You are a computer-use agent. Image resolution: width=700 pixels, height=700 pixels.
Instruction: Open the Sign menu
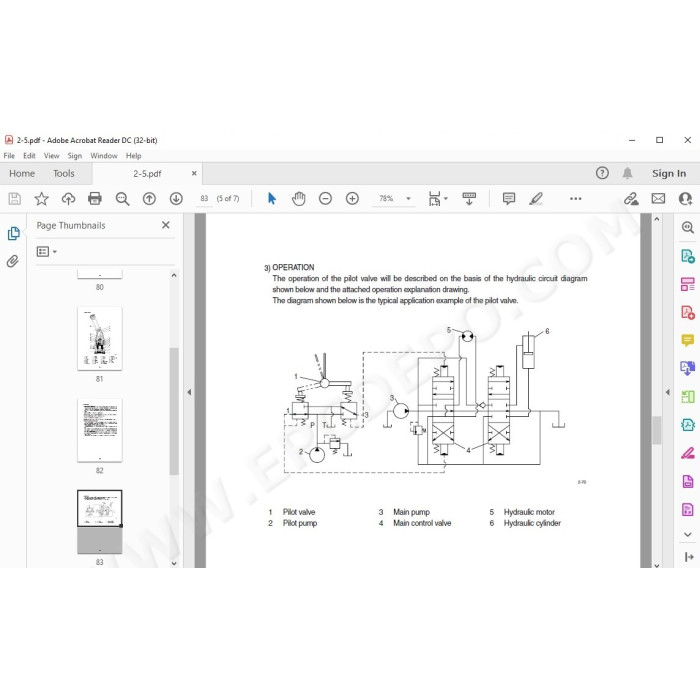coord(75,156)
